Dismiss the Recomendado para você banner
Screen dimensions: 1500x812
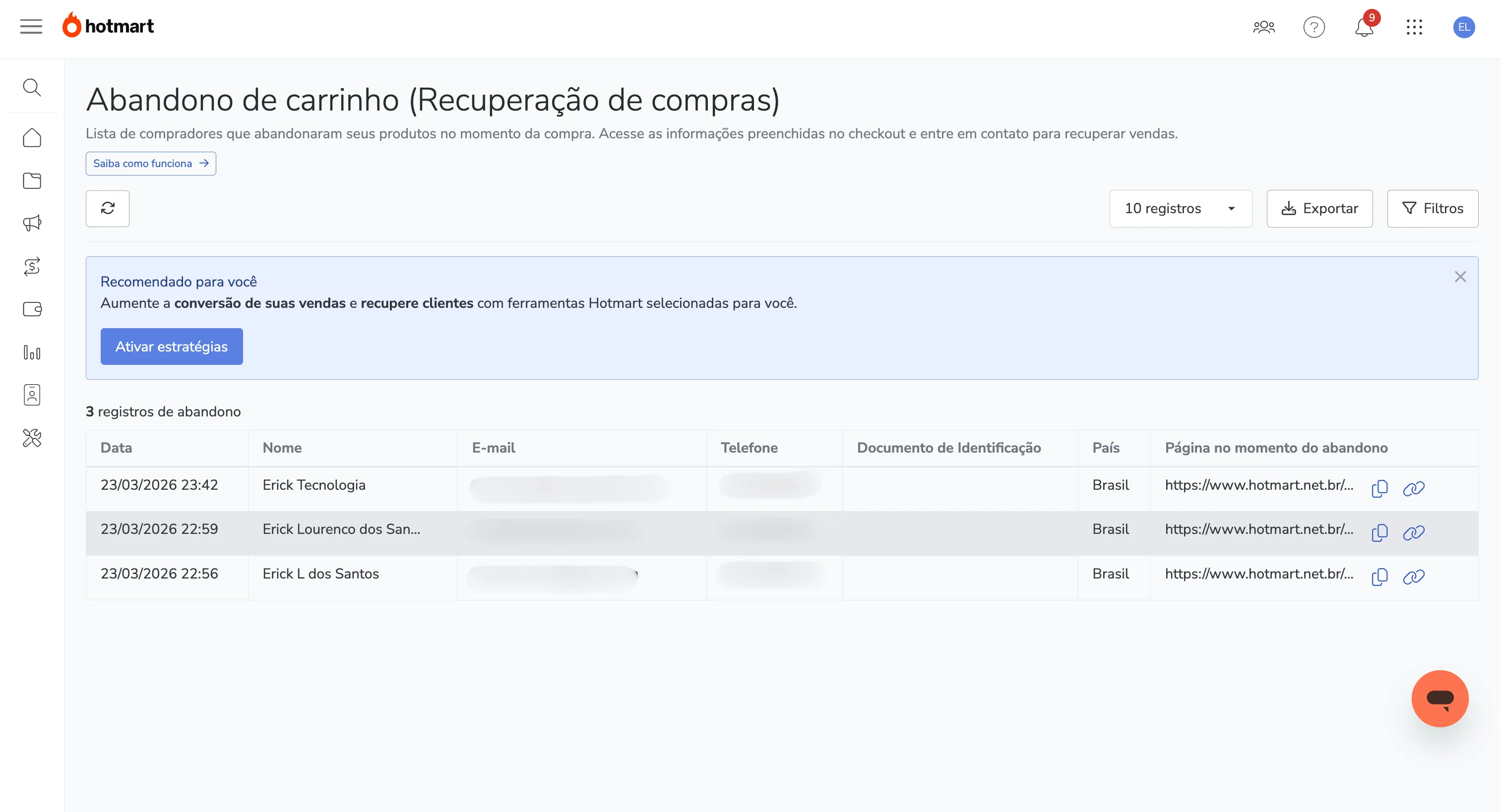coord(1460,277)
